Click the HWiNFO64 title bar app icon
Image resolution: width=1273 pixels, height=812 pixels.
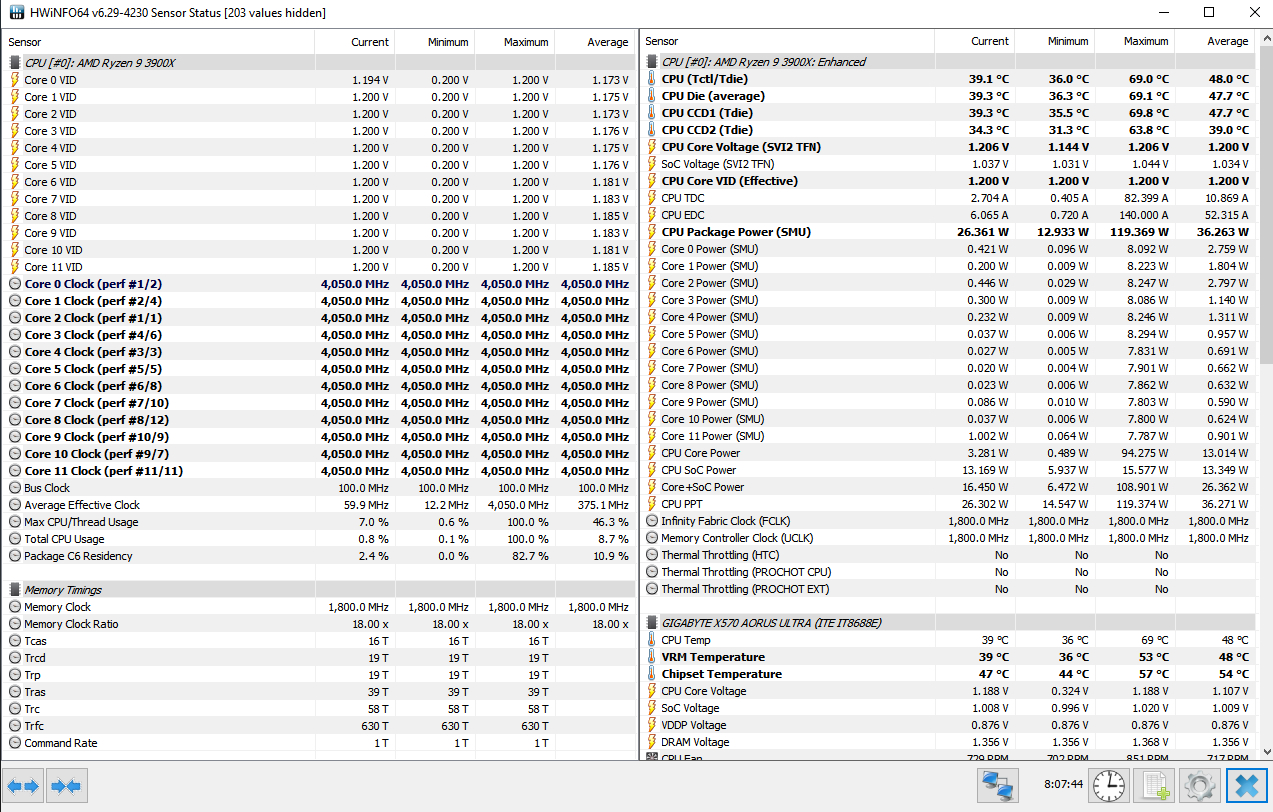point(18,13)
